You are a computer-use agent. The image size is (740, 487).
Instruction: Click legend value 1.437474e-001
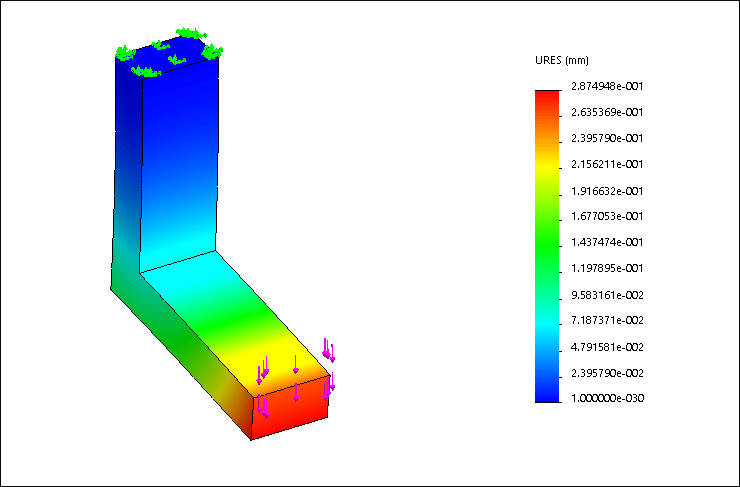[x=607, y=242]
